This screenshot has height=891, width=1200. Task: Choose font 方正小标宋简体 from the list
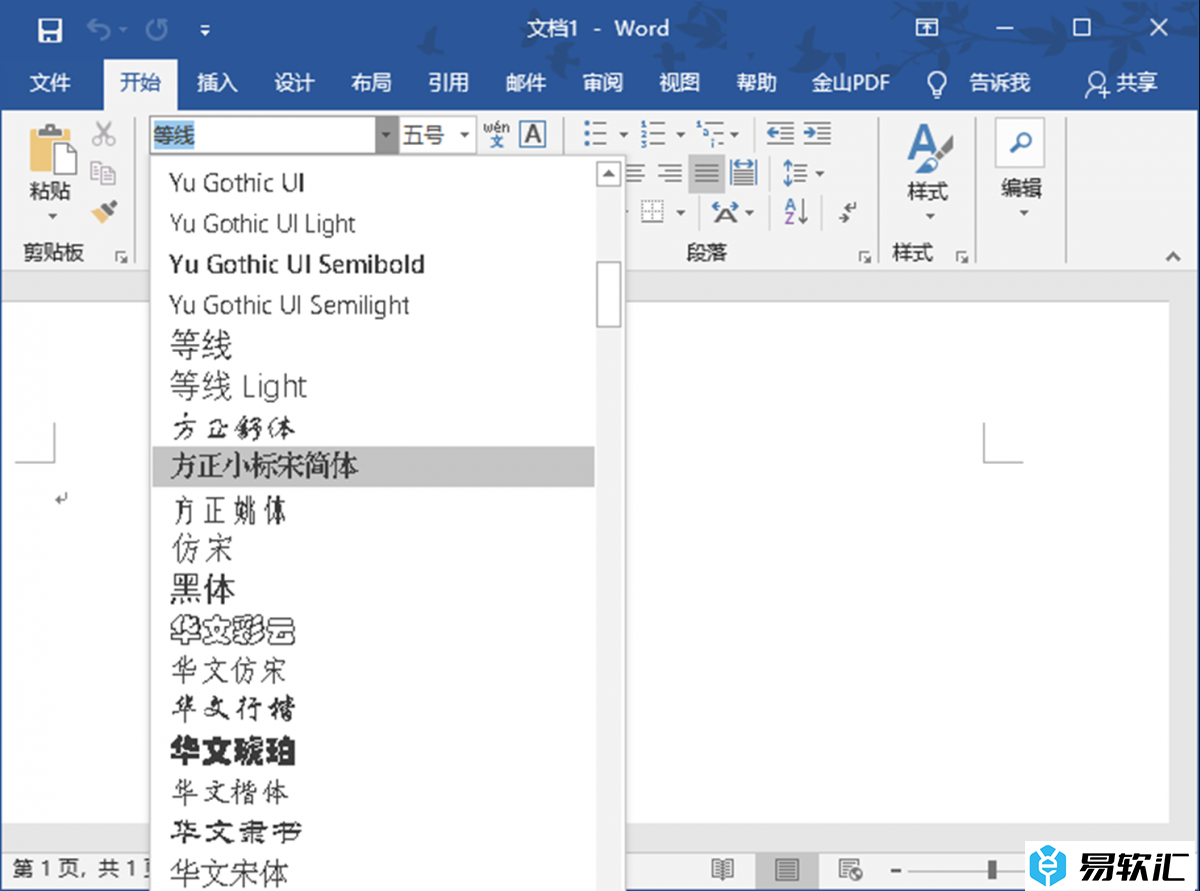pos(373,466)
